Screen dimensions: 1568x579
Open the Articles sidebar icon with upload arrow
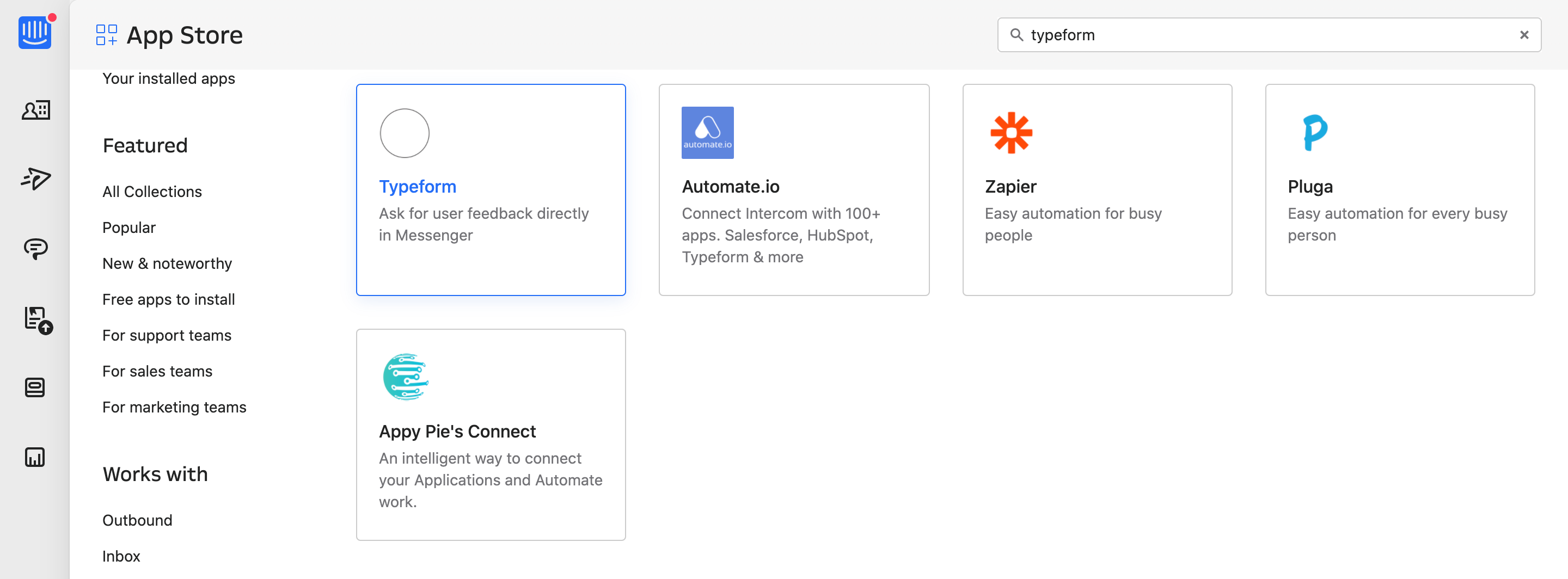pyautogui.click(x=38, y=320)
